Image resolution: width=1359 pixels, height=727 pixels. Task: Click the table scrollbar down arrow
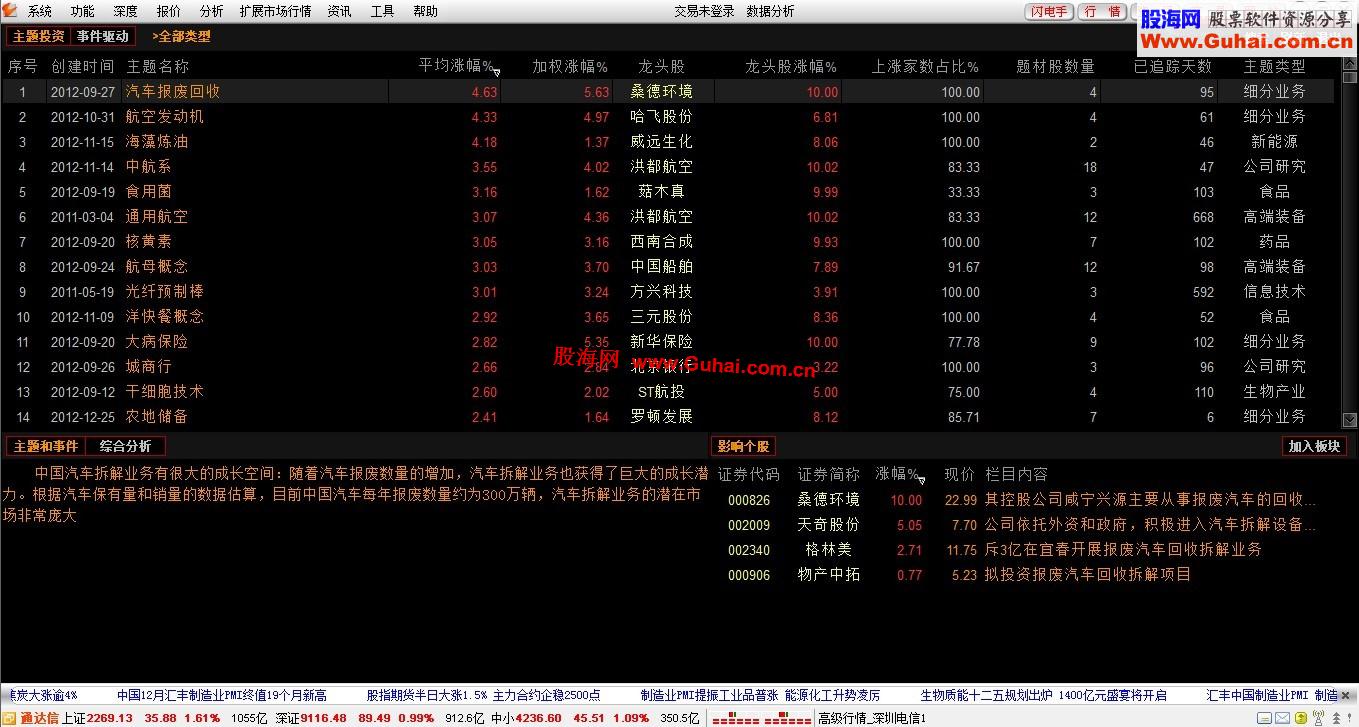click(x=1349, y=420)
